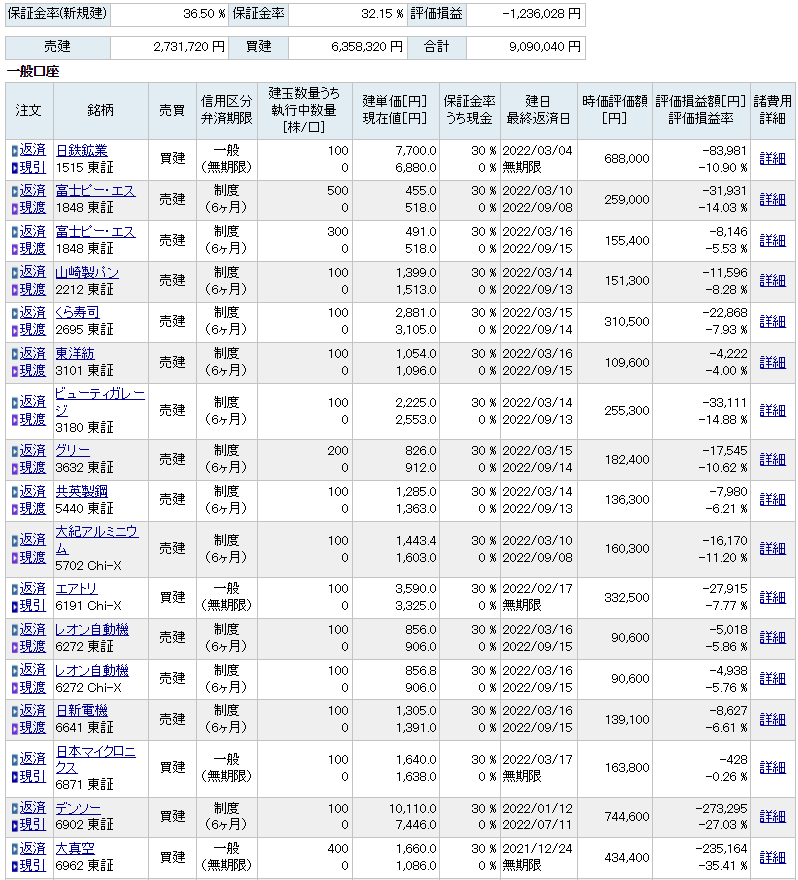Open the デンソー stock name link
Screen dimensions: 798x880
78,808
